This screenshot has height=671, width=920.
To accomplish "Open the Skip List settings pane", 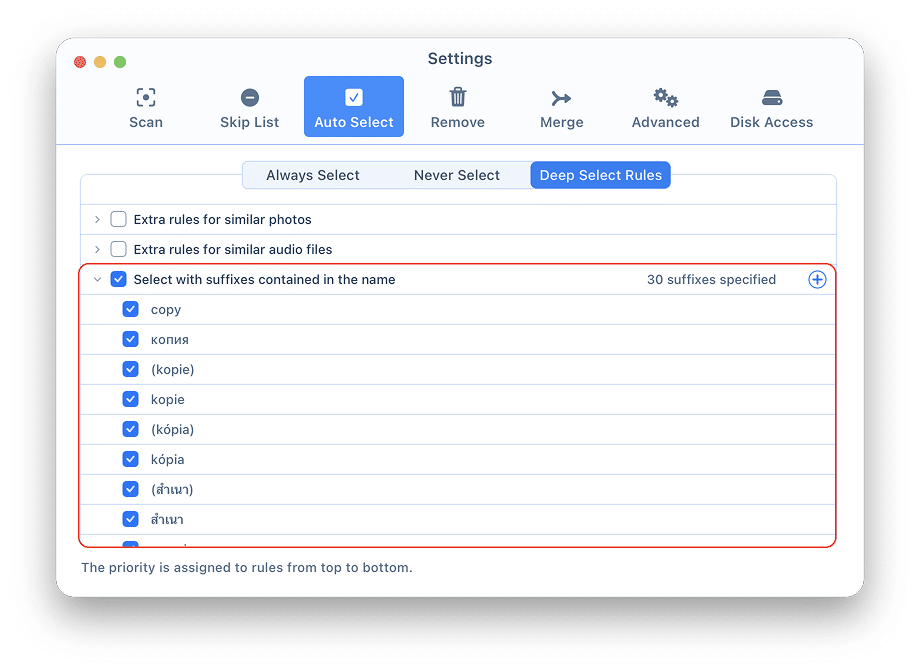I will coord(249,108).
